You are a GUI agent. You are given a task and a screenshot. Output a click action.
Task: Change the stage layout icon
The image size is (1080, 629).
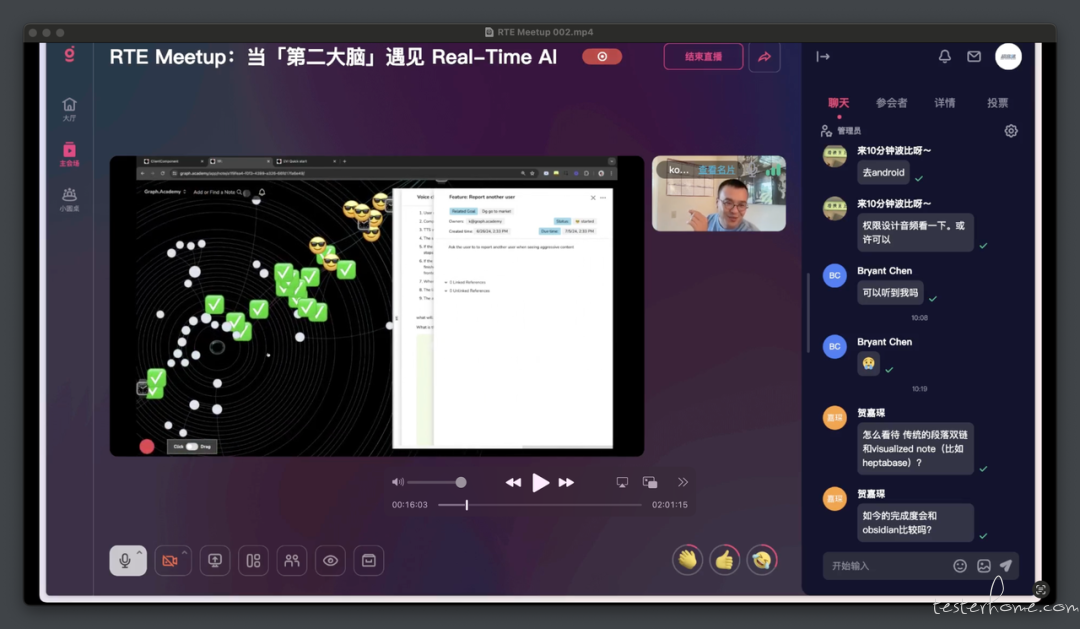[x=253, y=561]
